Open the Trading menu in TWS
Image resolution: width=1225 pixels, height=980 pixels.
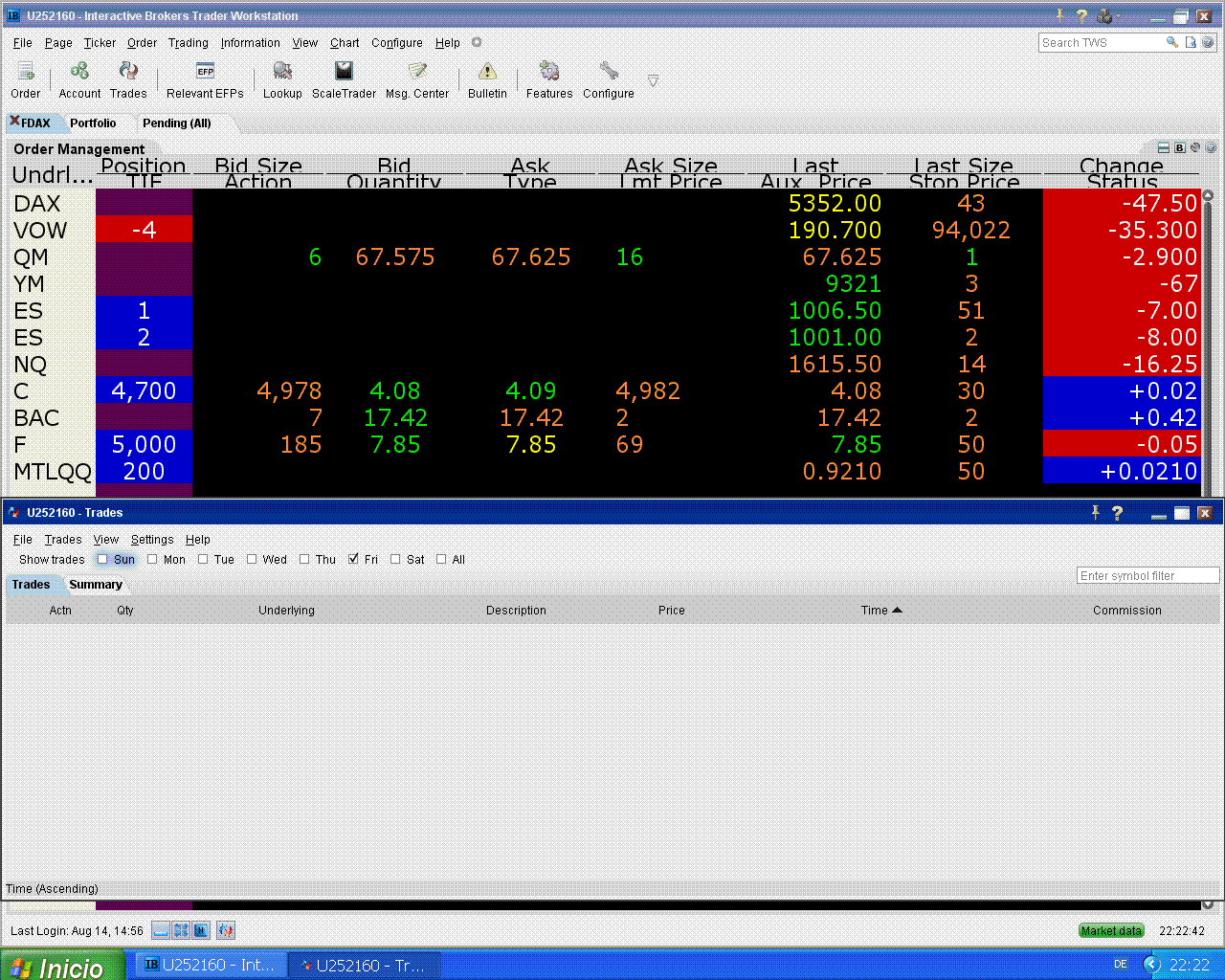point(189,42)
